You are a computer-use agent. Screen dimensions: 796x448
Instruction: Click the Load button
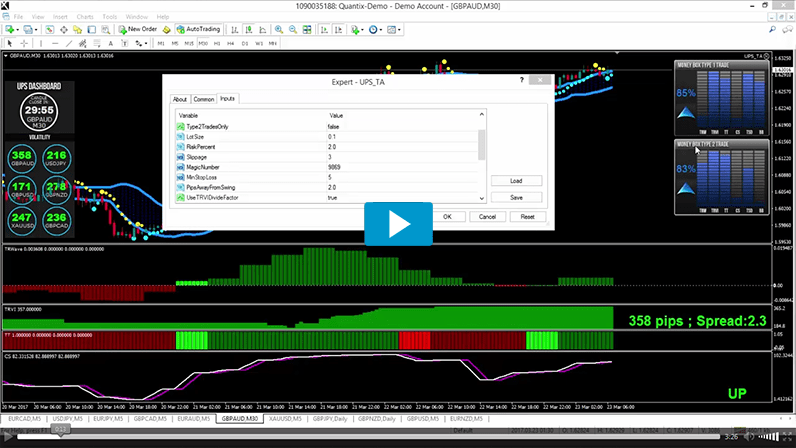click(516, 181)
